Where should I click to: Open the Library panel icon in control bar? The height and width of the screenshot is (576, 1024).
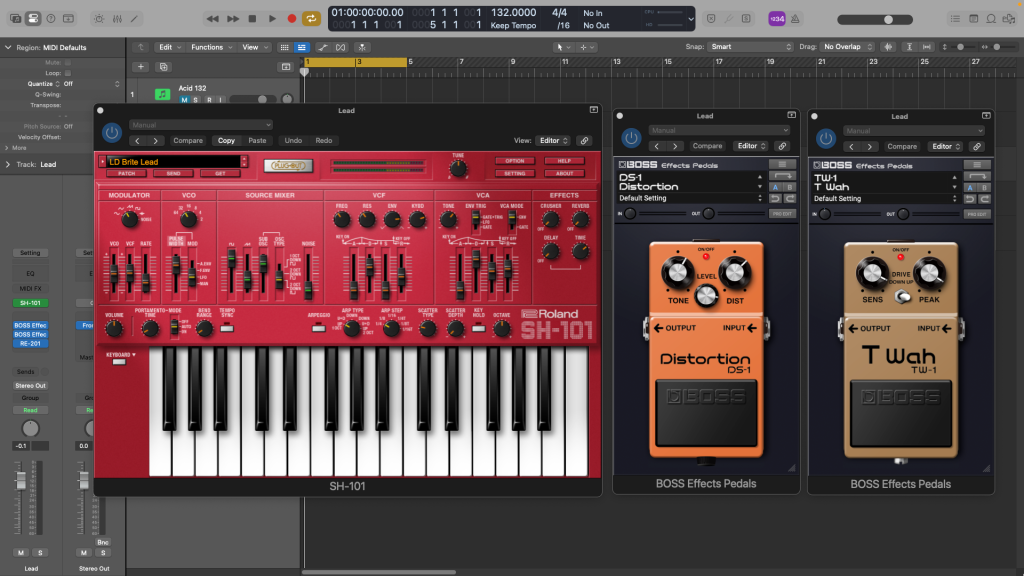[x=15, y=19]
